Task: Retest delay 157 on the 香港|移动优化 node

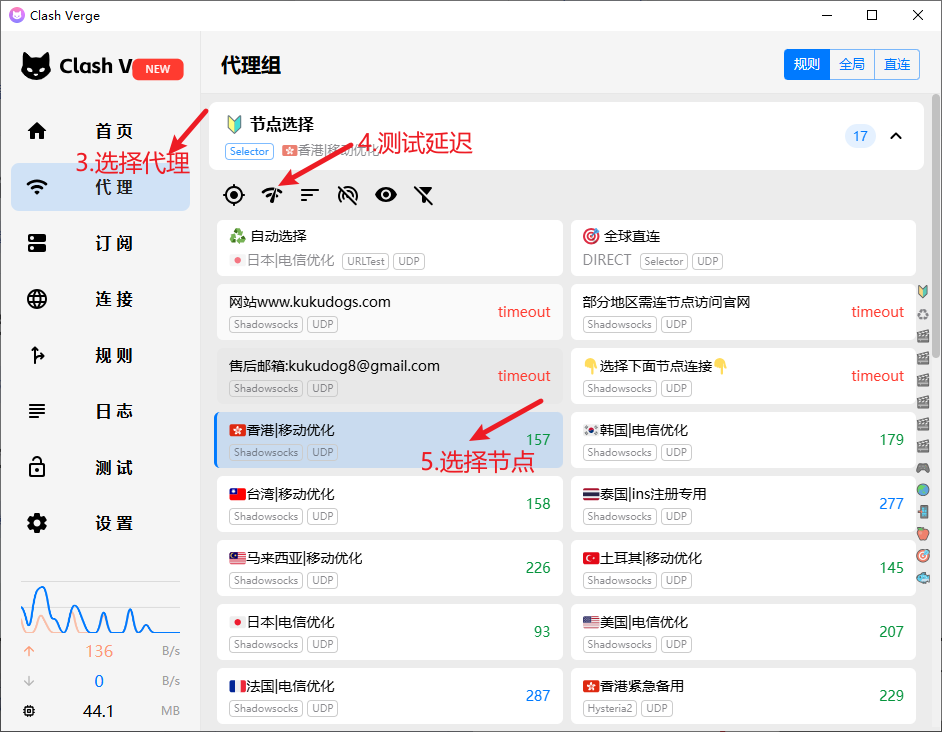Action: click(538, 440)
